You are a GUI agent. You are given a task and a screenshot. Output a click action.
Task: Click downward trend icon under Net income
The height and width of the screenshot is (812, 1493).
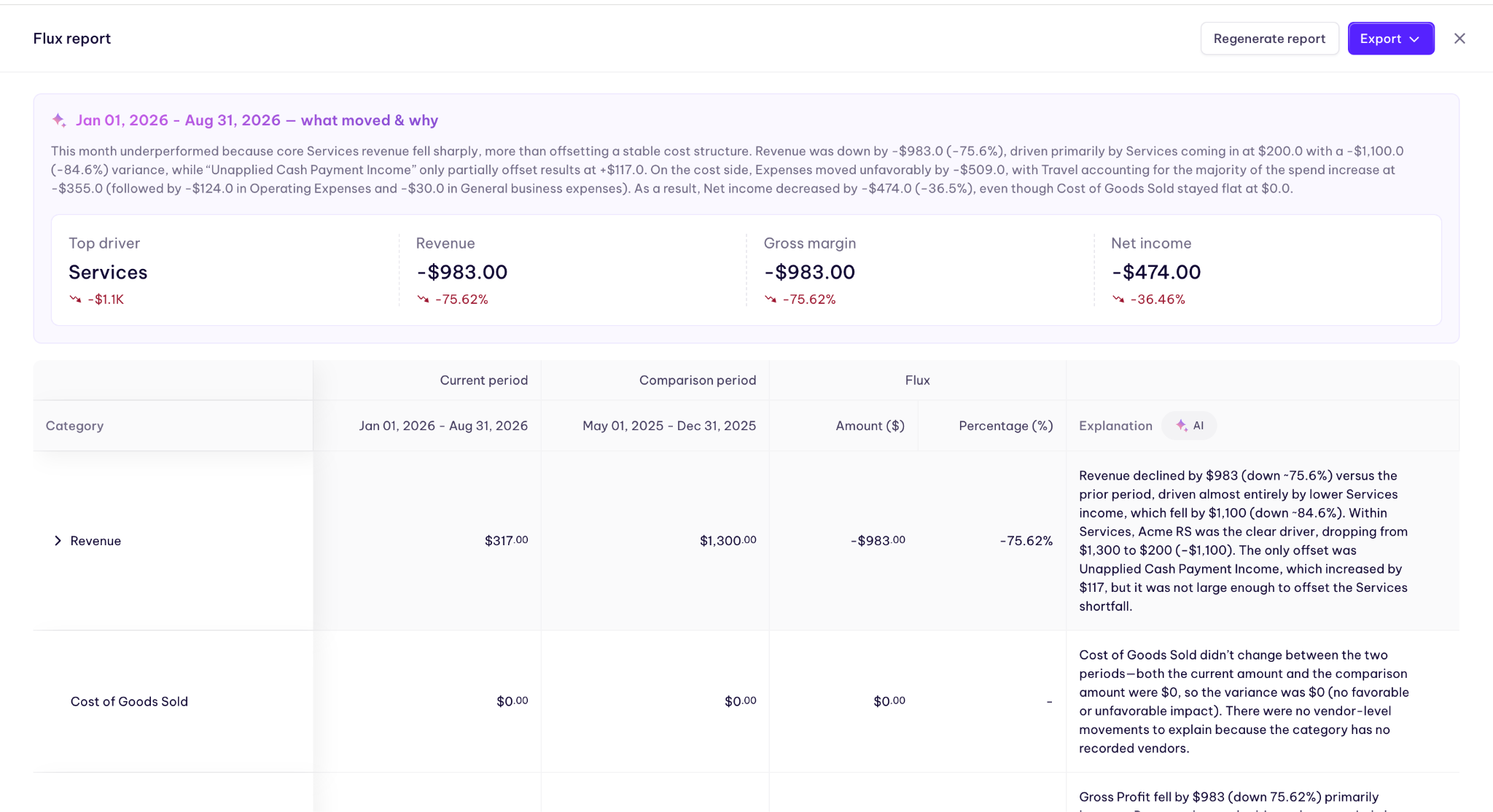[1118, 299]
